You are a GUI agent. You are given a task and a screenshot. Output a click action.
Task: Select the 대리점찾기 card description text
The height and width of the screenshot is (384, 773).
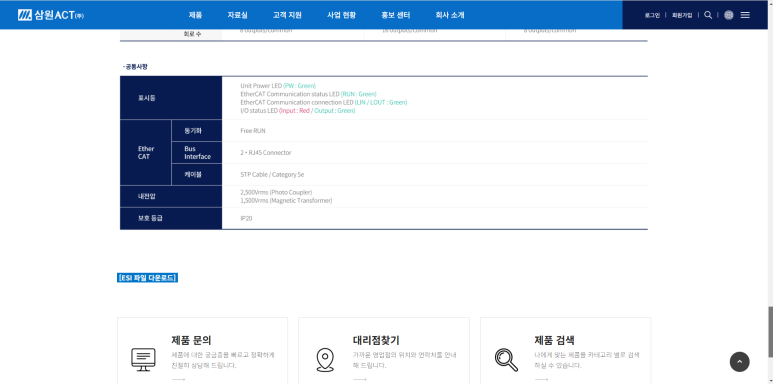pyautogui.click(x=405, y=360)
